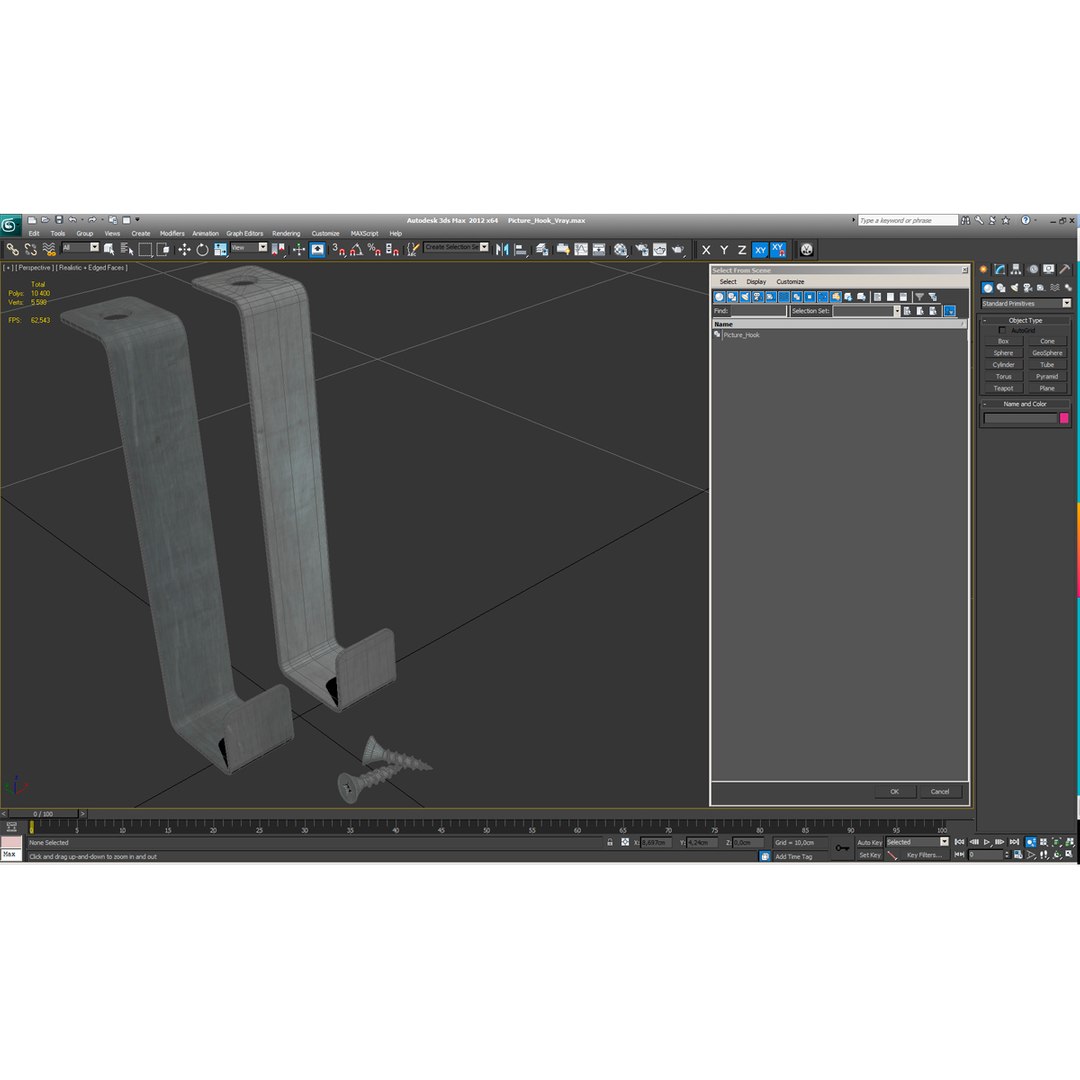Toggle the 3D Snaps button
Viewport: 1080px width, 1080px height.
pos(338,249)
